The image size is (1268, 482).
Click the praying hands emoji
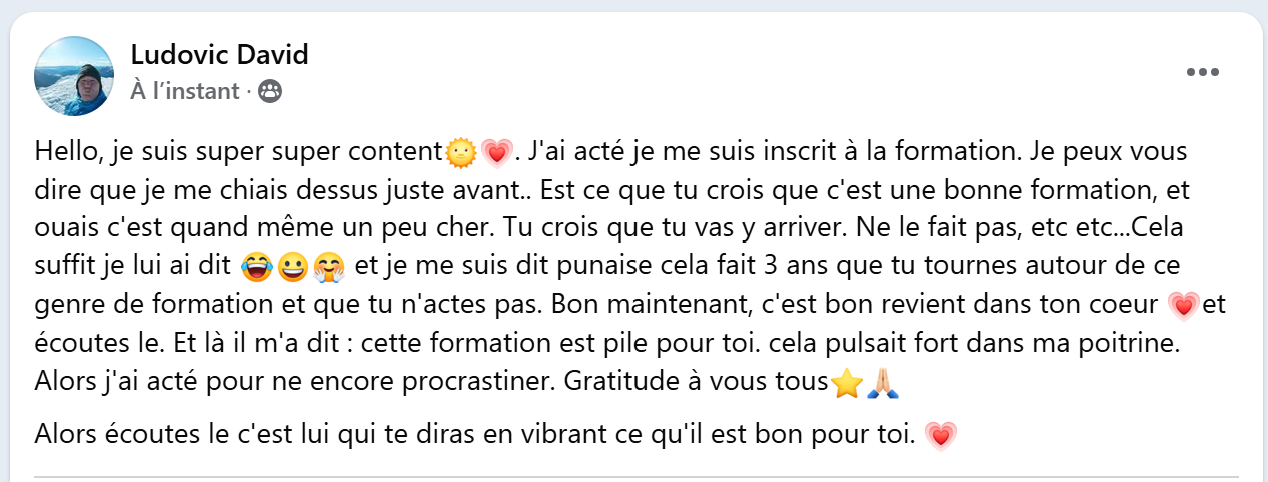click(x=881, y=382)
